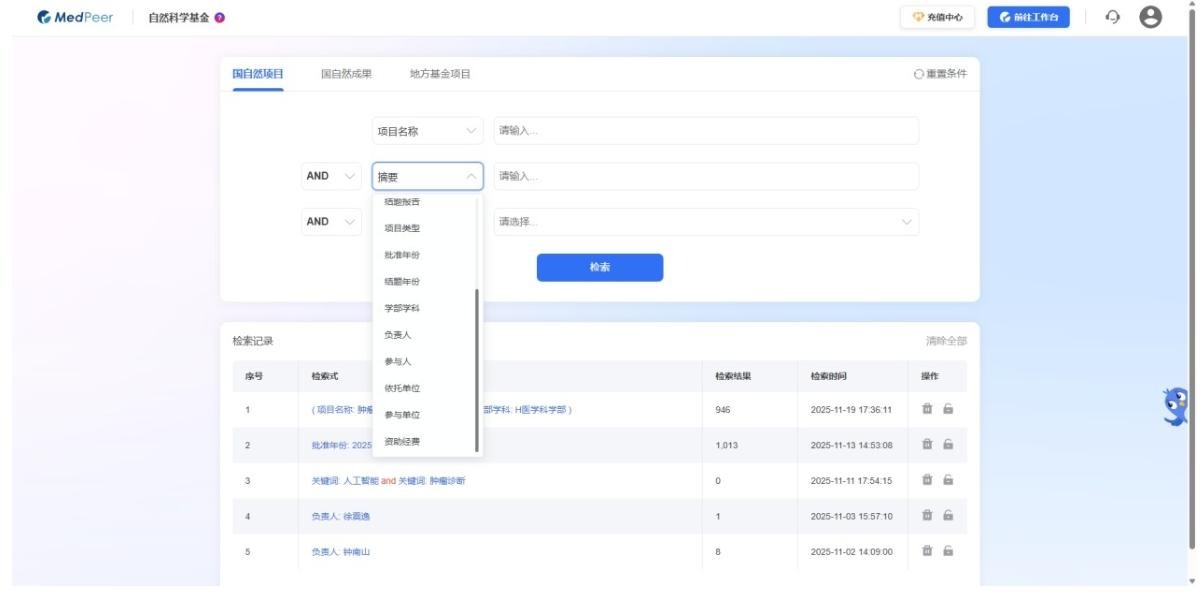This screenshot has height=598, width=1202.
Task: Expand the first AND operator dropdown
Action: (x=330, y=176)
